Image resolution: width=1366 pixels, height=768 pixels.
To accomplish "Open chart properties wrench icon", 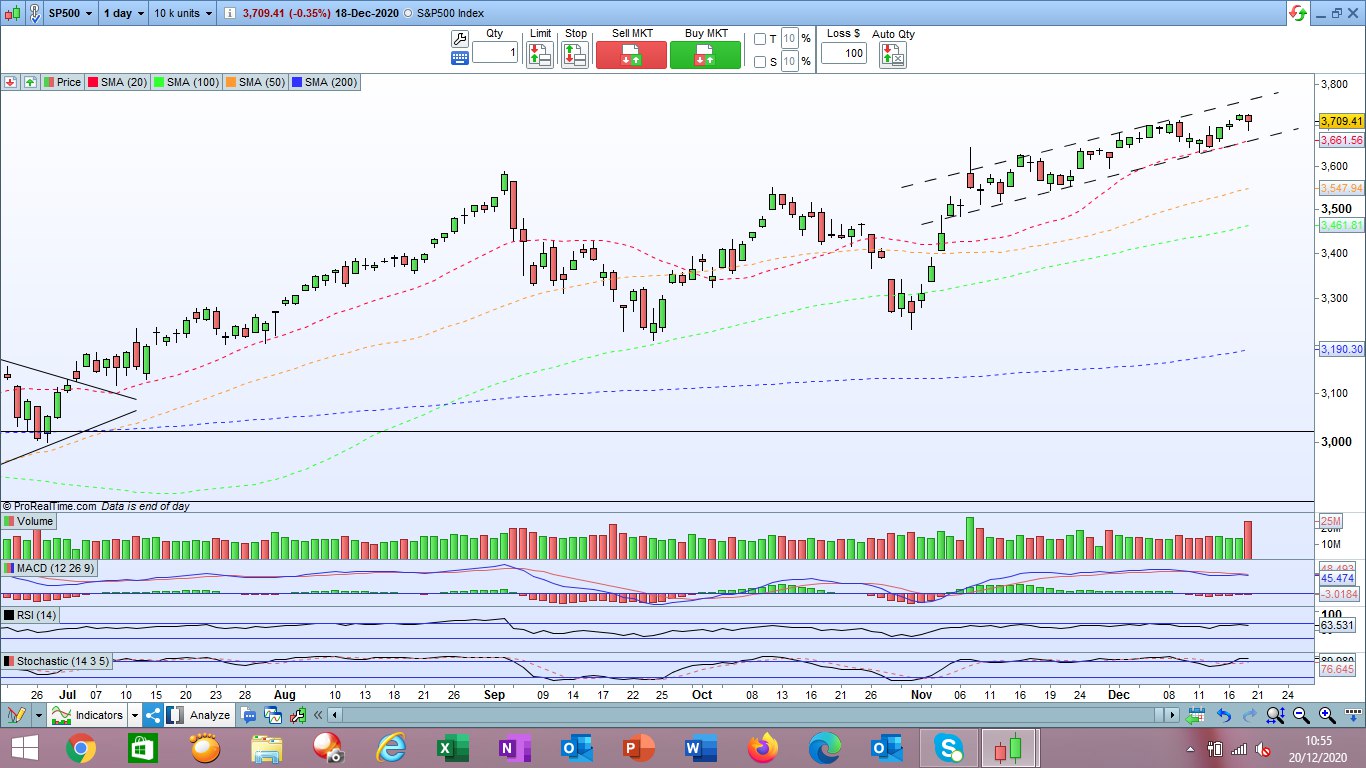I will (296, 715).
